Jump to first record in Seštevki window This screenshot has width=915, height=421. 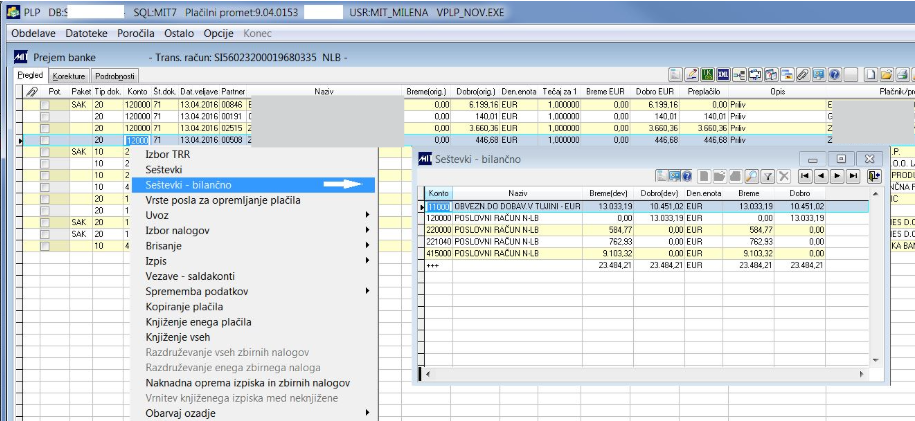click(804, 175)
